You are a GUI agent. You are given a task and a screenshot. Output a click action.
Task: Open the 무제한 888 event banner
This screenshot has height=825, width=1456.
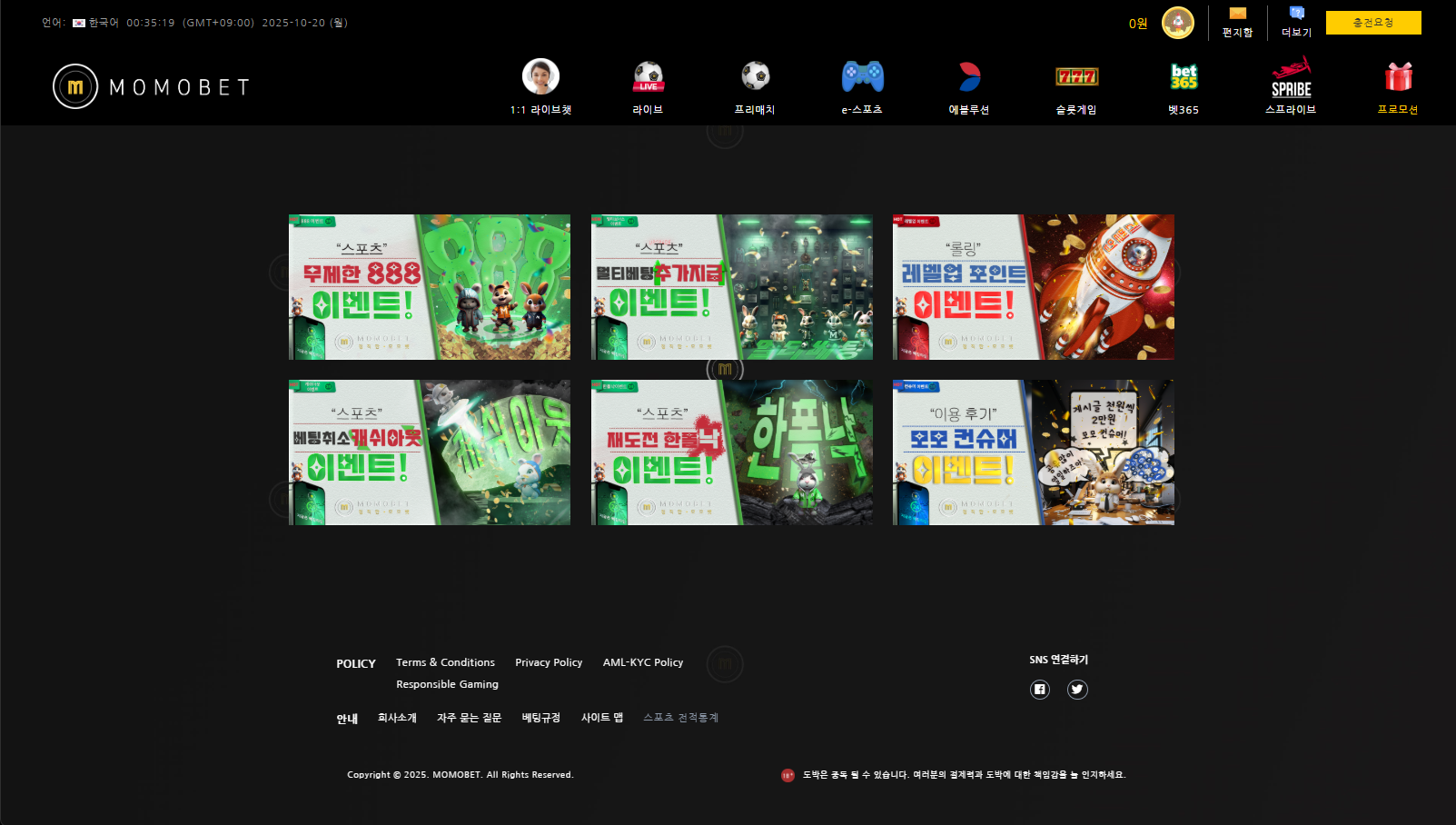coord(430,287)
